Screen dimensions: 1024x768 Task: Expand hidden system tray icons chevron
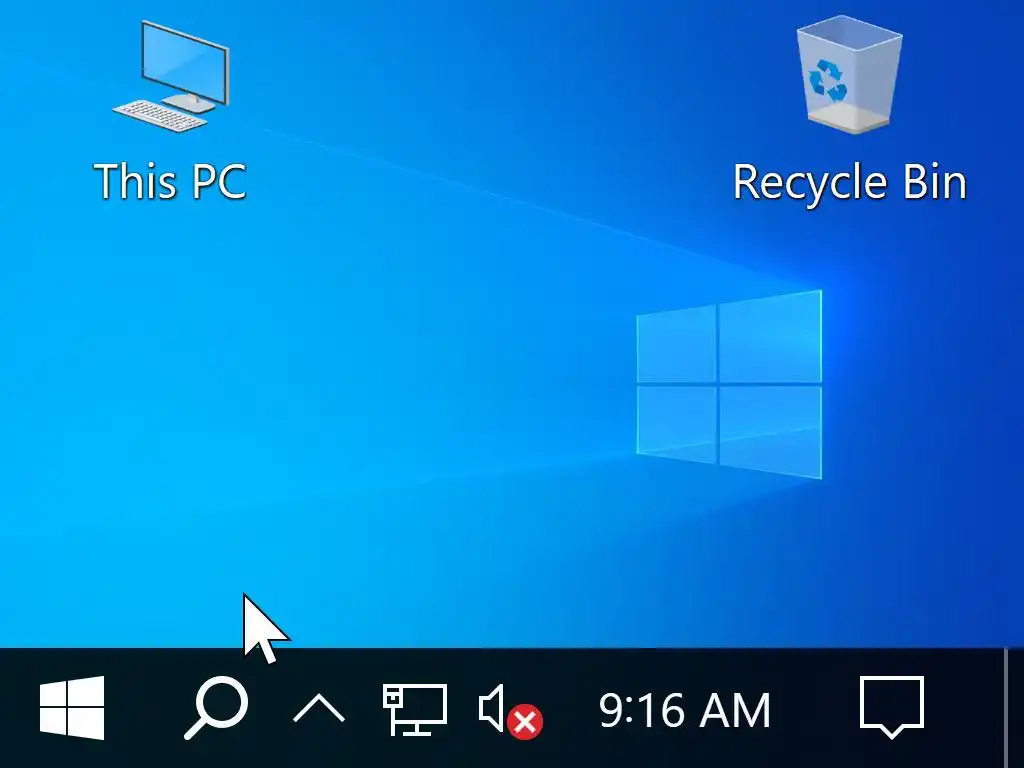tap(319, 709)
